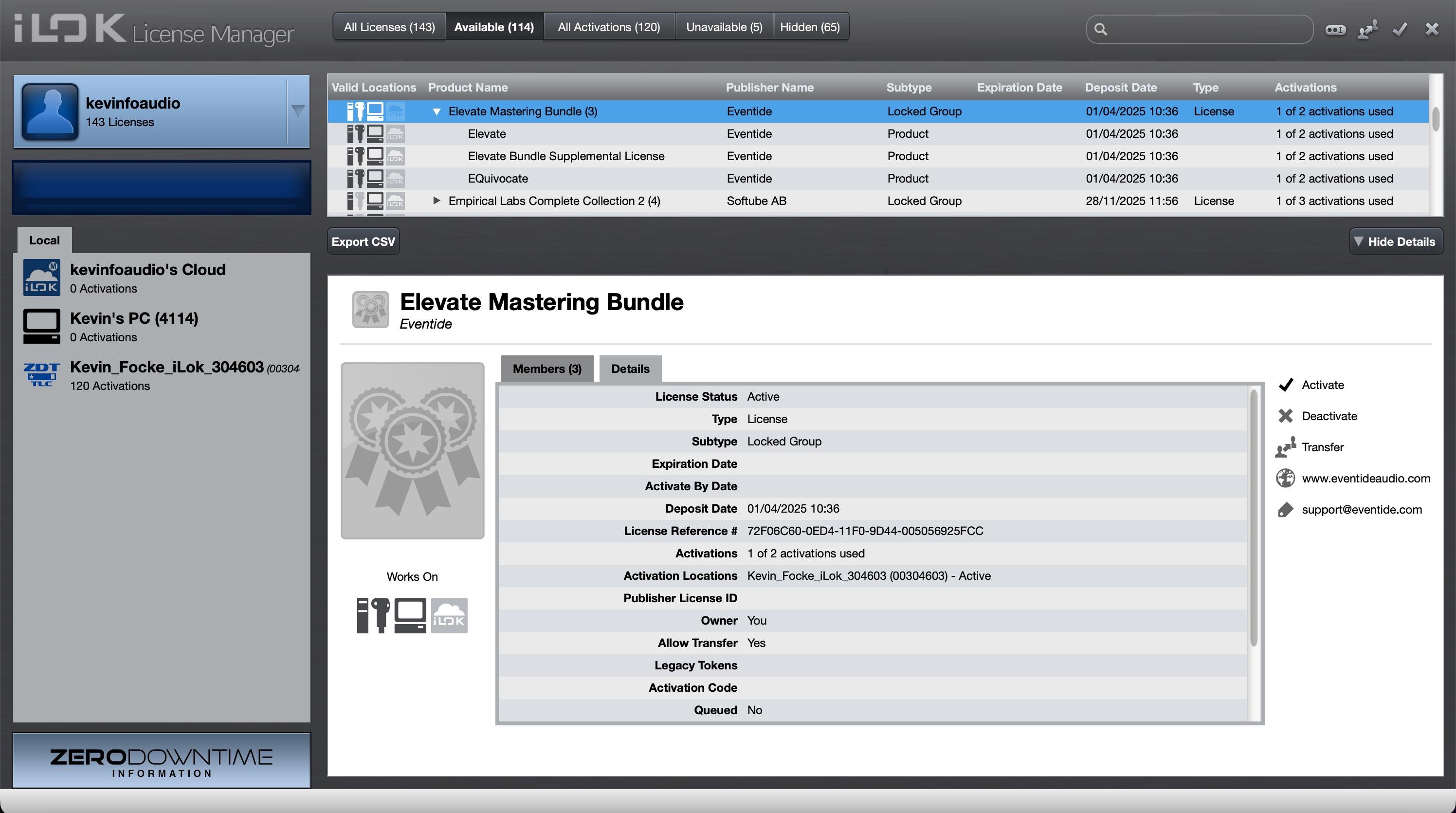The height and width of the screenshot is (813, 1456).
Task: Open the Members (3) tab
Action: (x=546, y=369)
